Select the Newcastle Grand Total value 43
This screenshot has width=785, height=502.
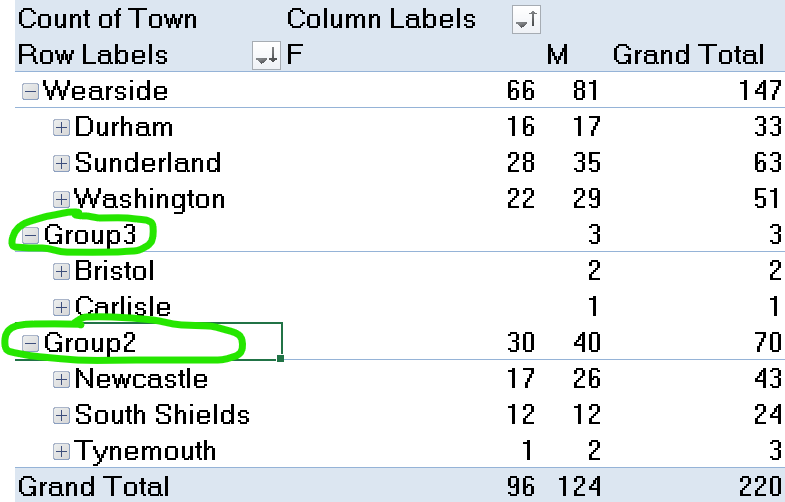click(768, 378)
